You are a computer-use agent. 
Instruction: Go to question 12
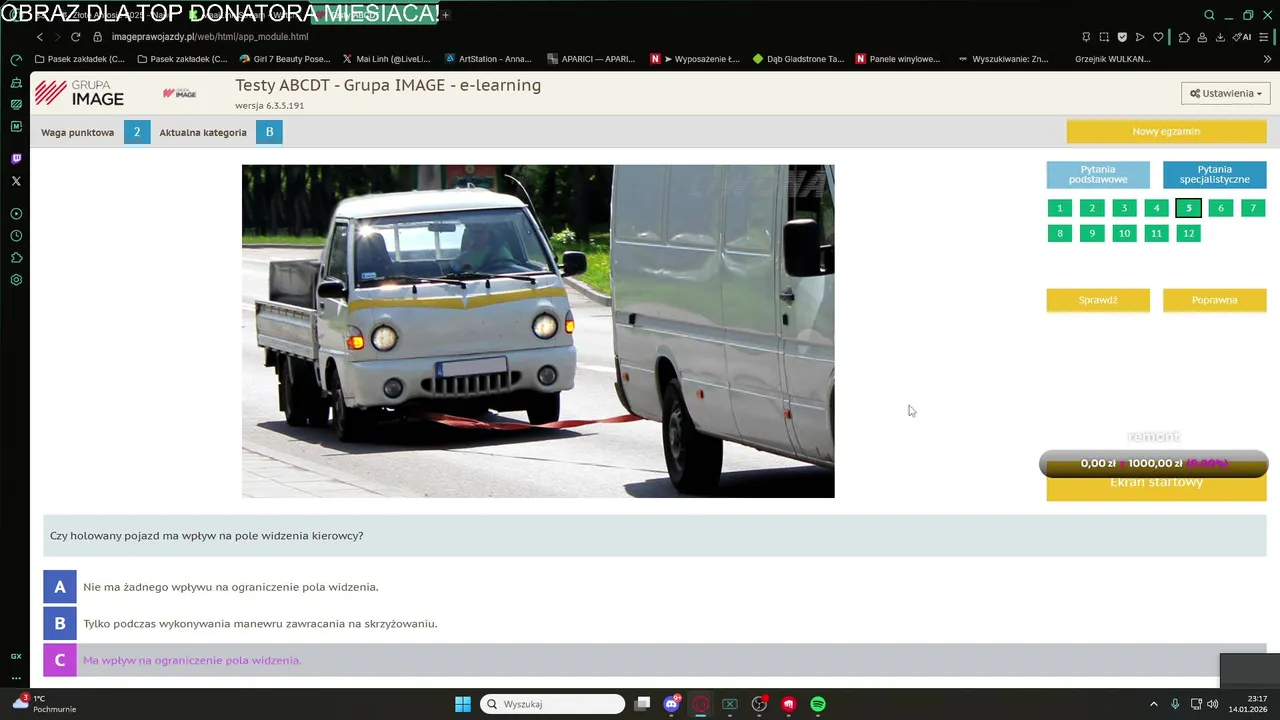[1188, 233]
